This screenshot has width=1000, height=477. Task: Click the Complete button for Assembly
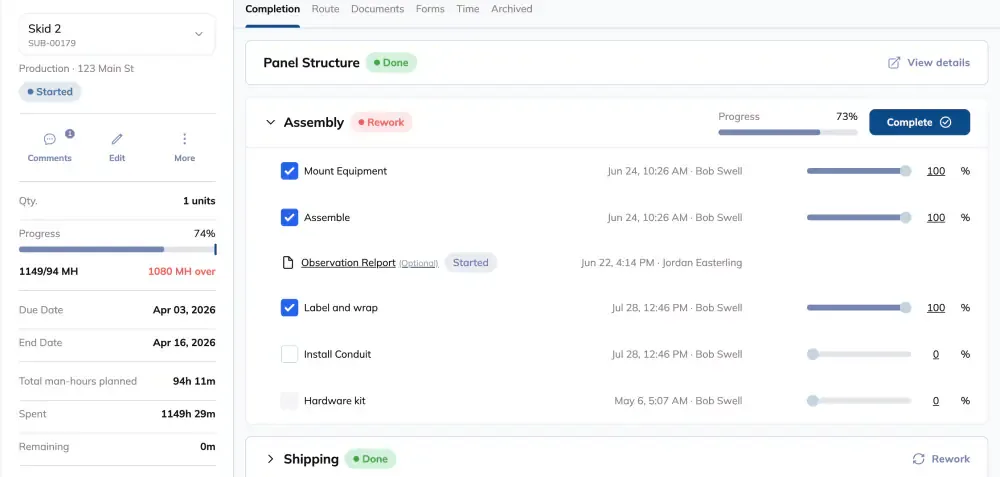click(919, 122)
